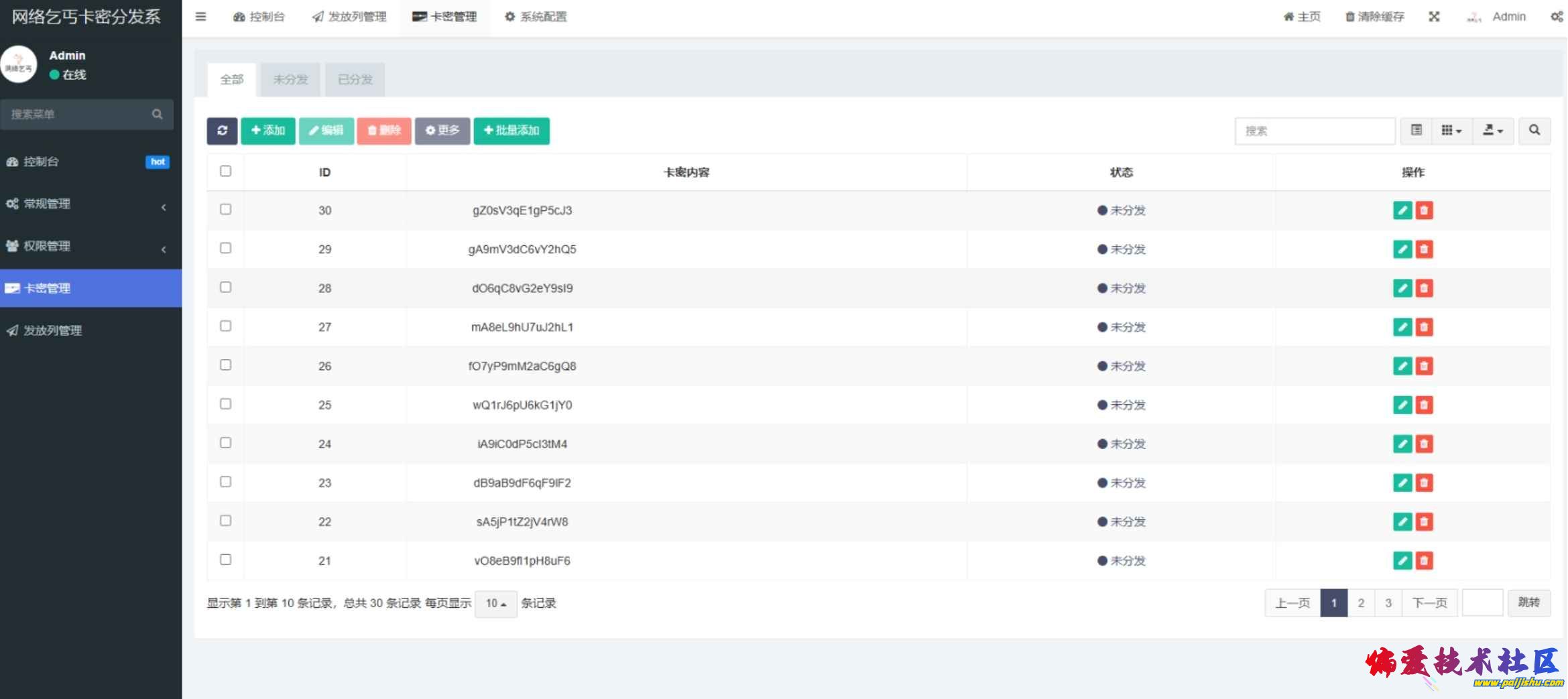Click the refresh table icon button
Viewport: 1568px width, 699px height.
(222, 131)
